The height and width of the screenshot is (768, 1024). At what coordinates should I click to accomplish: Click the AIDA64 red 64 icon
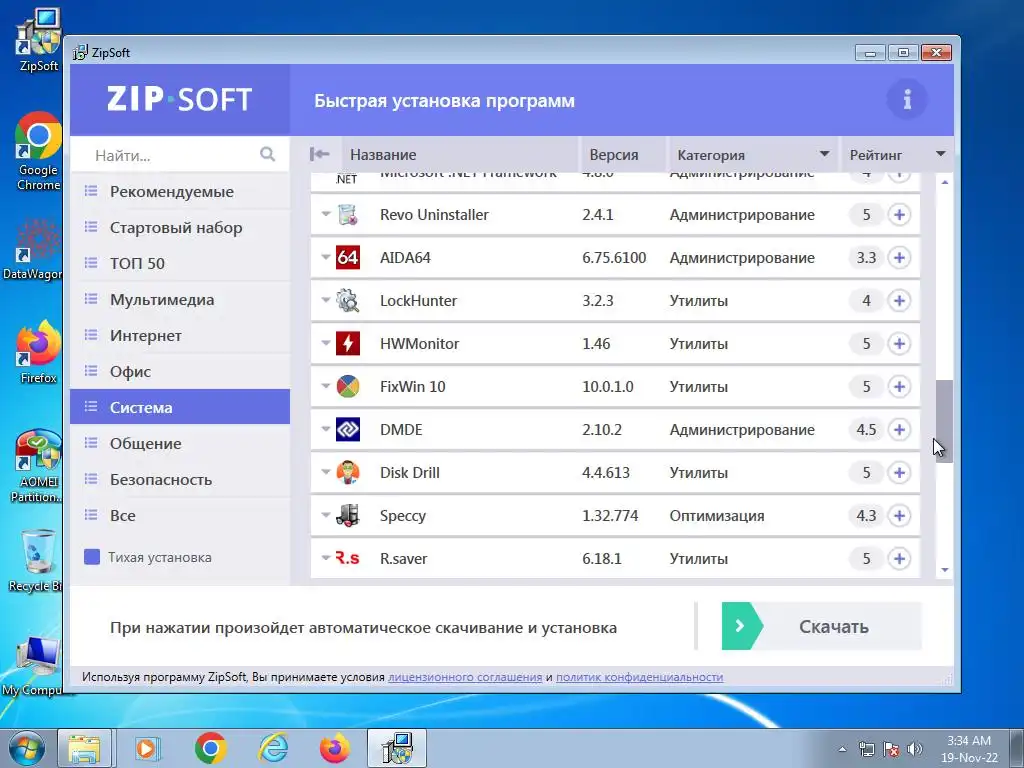(x=347, y=257)
